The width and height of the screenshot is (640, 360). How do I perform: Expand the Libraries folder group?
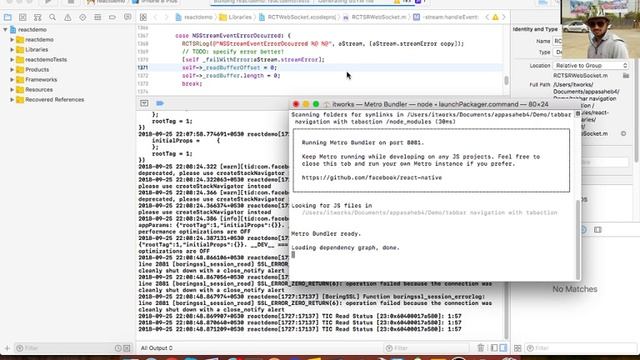(12, 50)
